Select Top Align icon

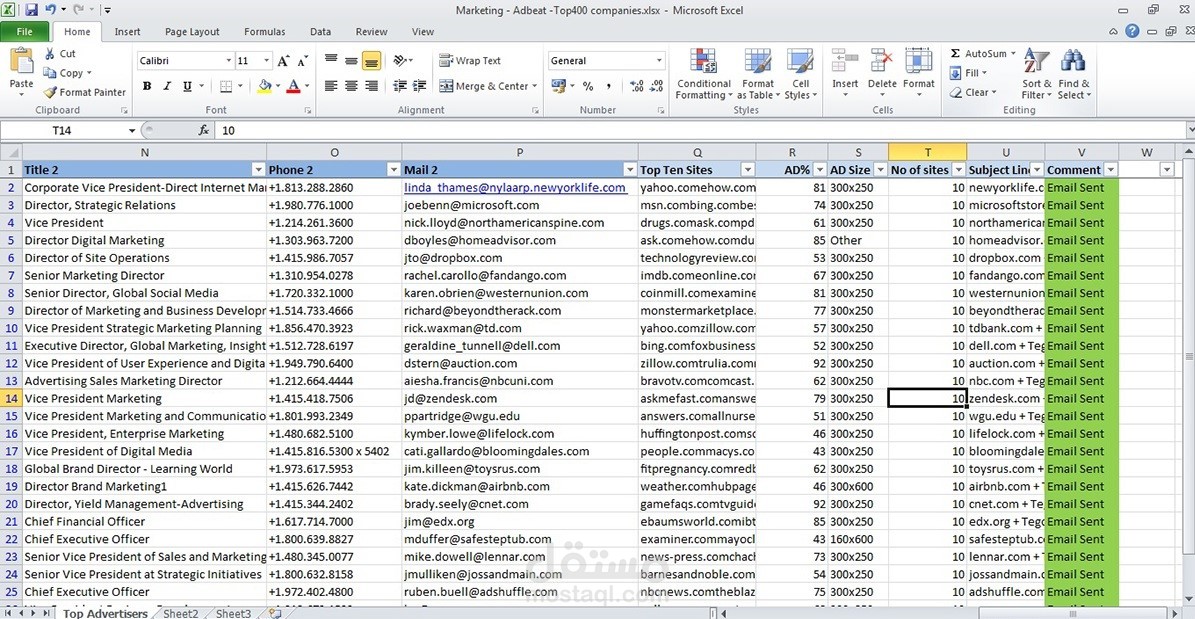point(331,60)
